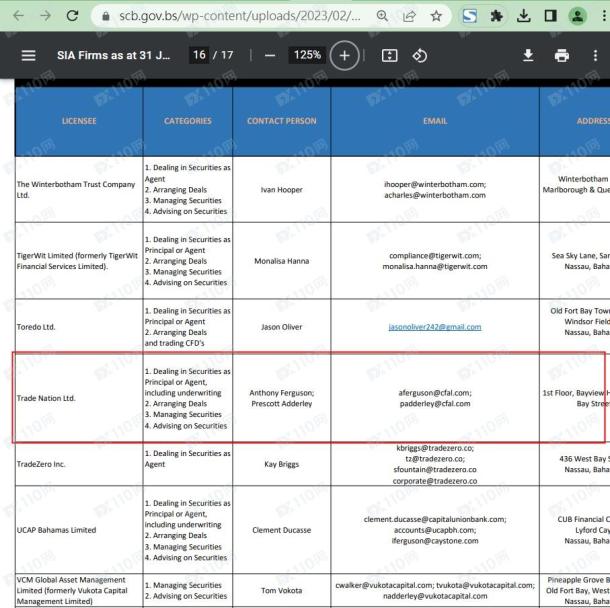The height and width of the screenshot is (608, 610).
Task: Toggle the browser side panel
Action: (550, 16)
